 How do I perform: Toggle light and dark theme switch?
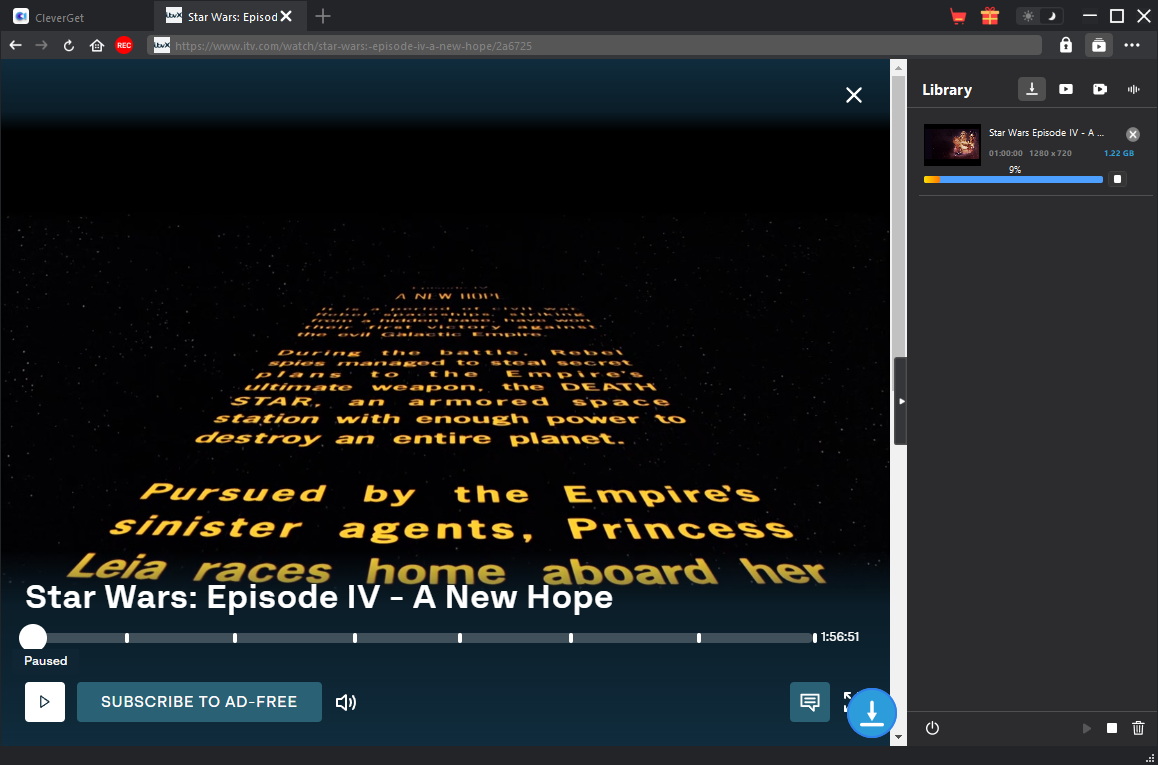[1041, 16]
